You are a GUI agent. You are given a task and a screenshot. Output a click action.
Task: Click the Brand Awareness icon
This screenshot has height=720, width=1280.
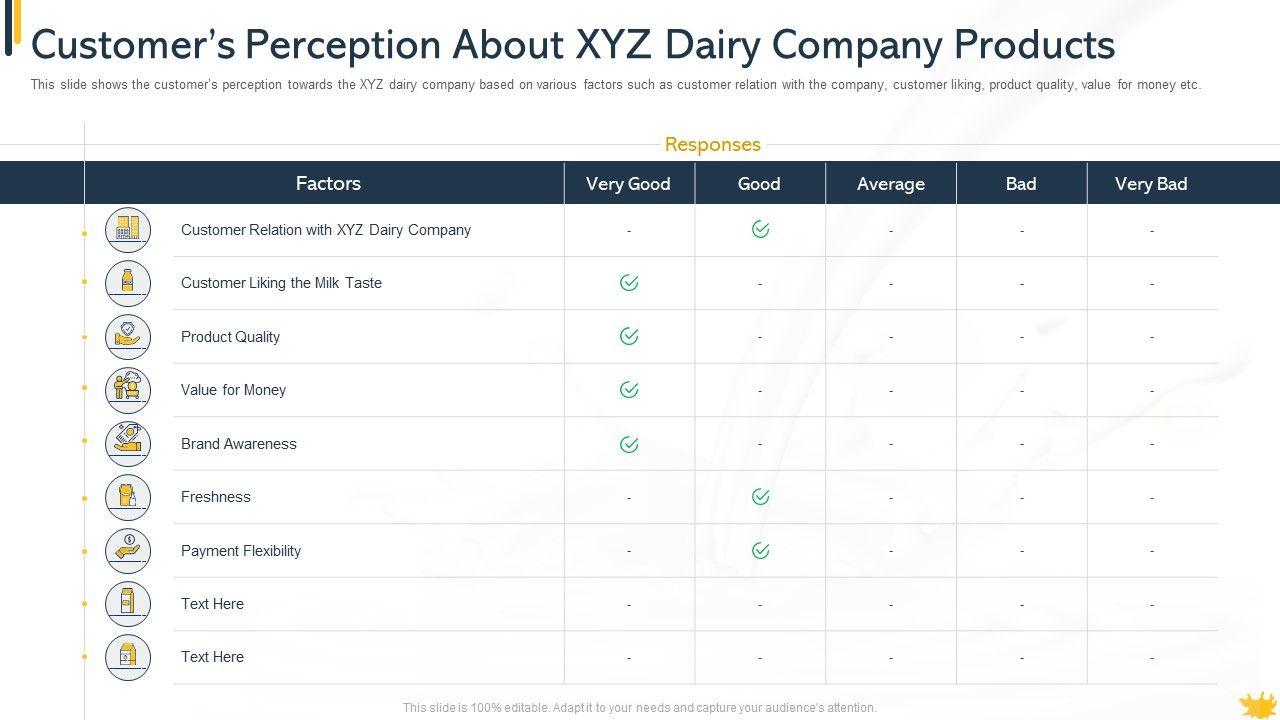point(128,444)
